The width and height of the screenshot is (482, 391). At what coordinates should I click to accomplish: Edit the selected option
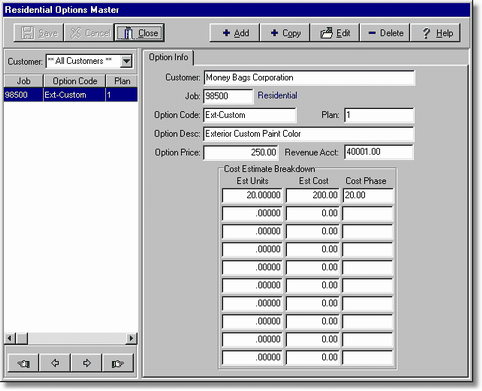(335, 33)
